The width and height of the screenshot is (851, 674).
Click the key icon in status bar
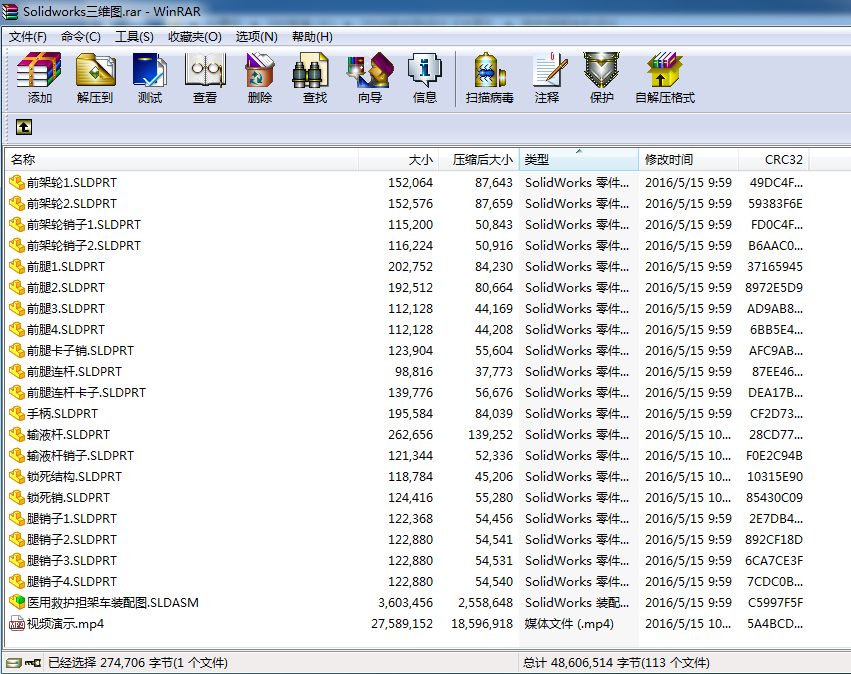tap(33, 663)
